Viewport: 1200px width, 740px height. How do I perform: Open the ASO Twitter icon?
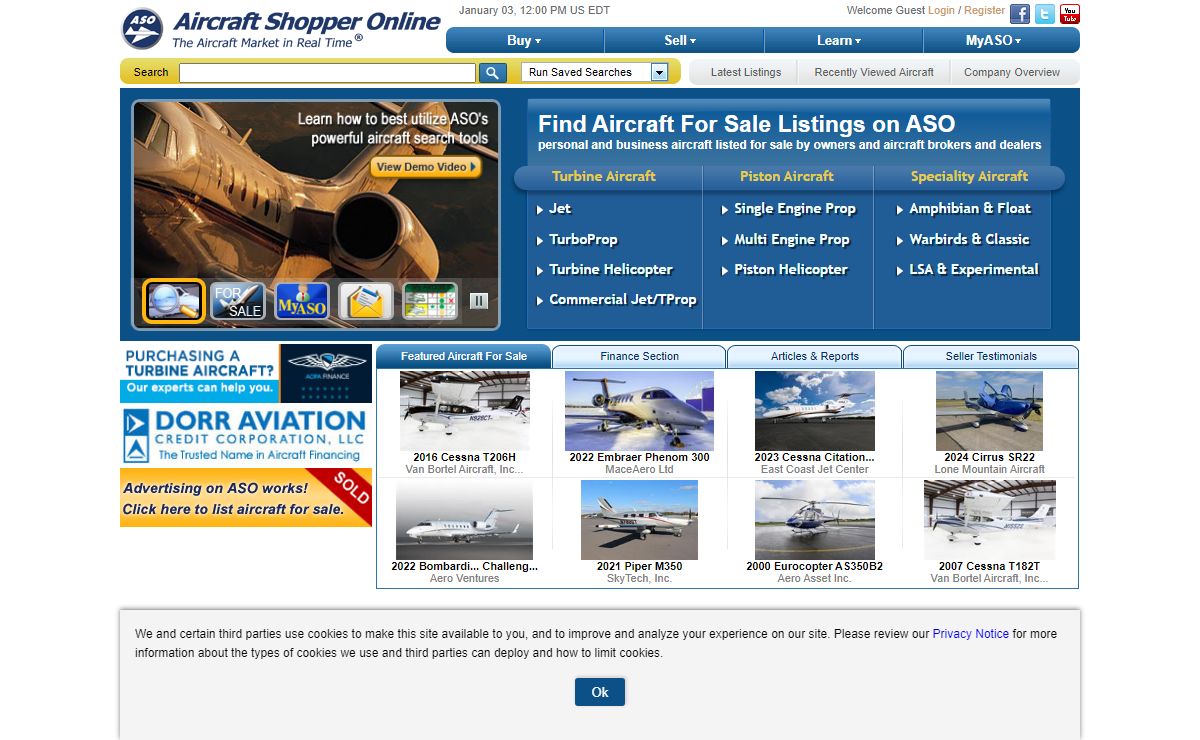1045,14
